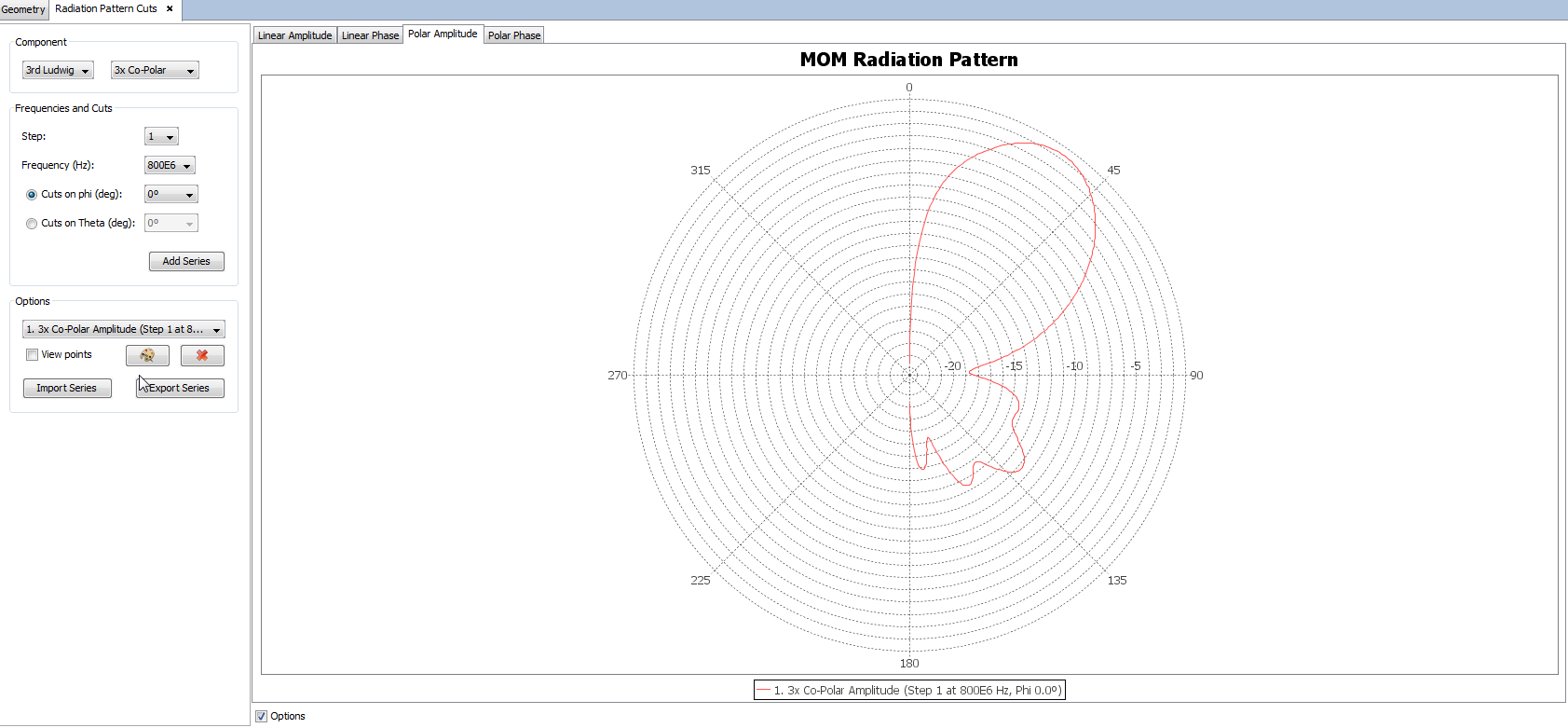
Task: Switch to the Linear Amplitude tab
Action: click(x=294, y=35)
